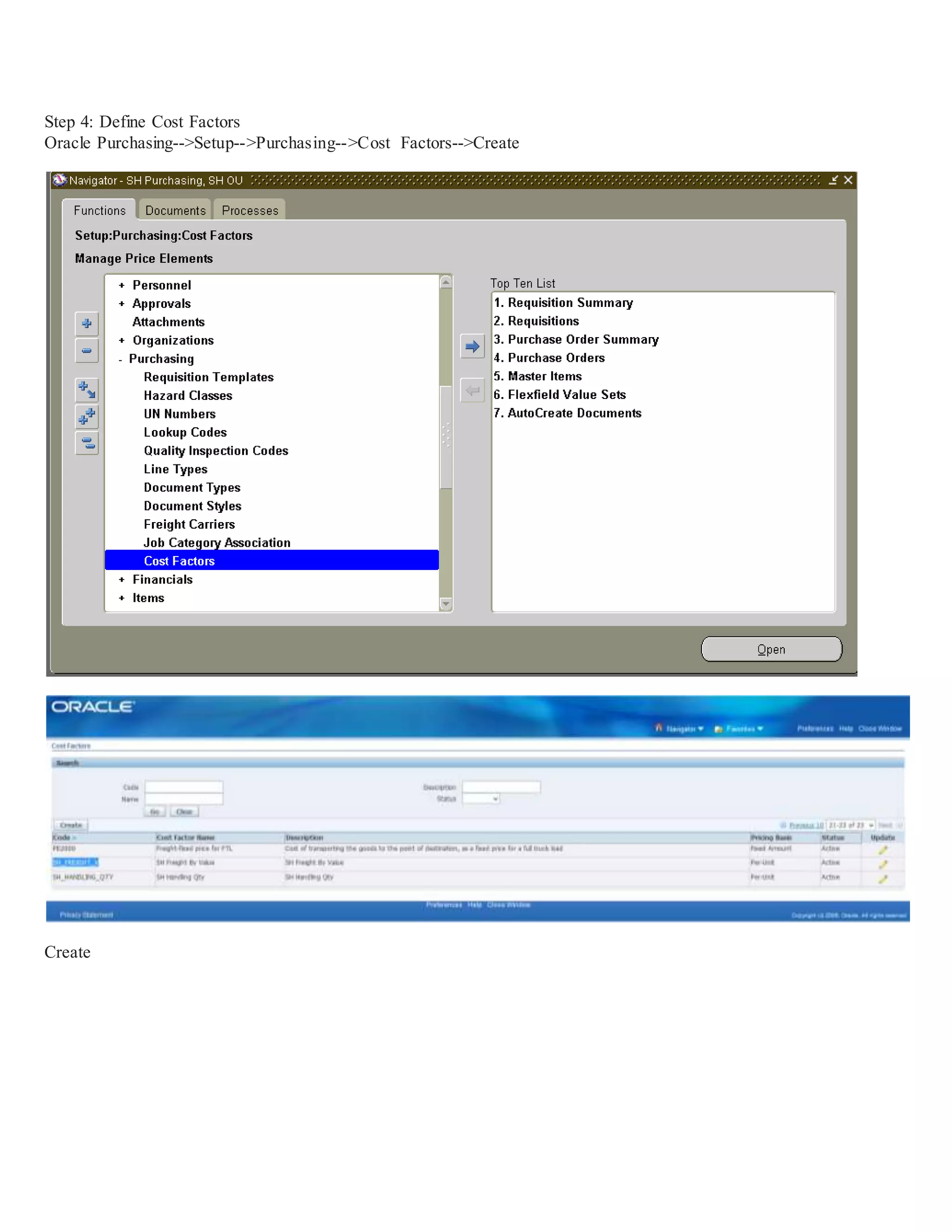Select Document Types in the tree
The height and width of the screenshot is (1232, 952).
(192, 488)
